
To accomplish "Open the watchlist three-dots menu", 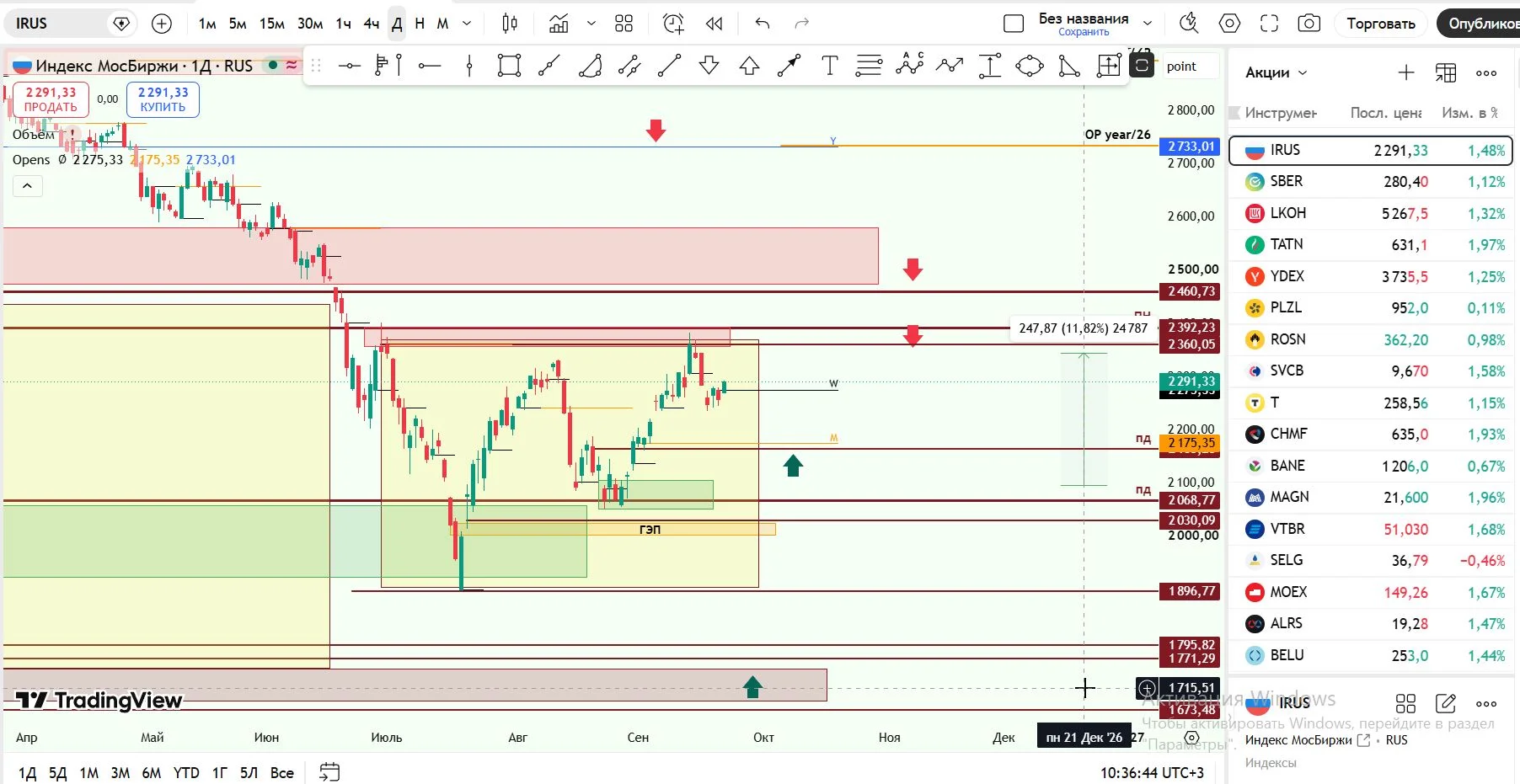I will pyautogui.click(x=1486, y=73).
